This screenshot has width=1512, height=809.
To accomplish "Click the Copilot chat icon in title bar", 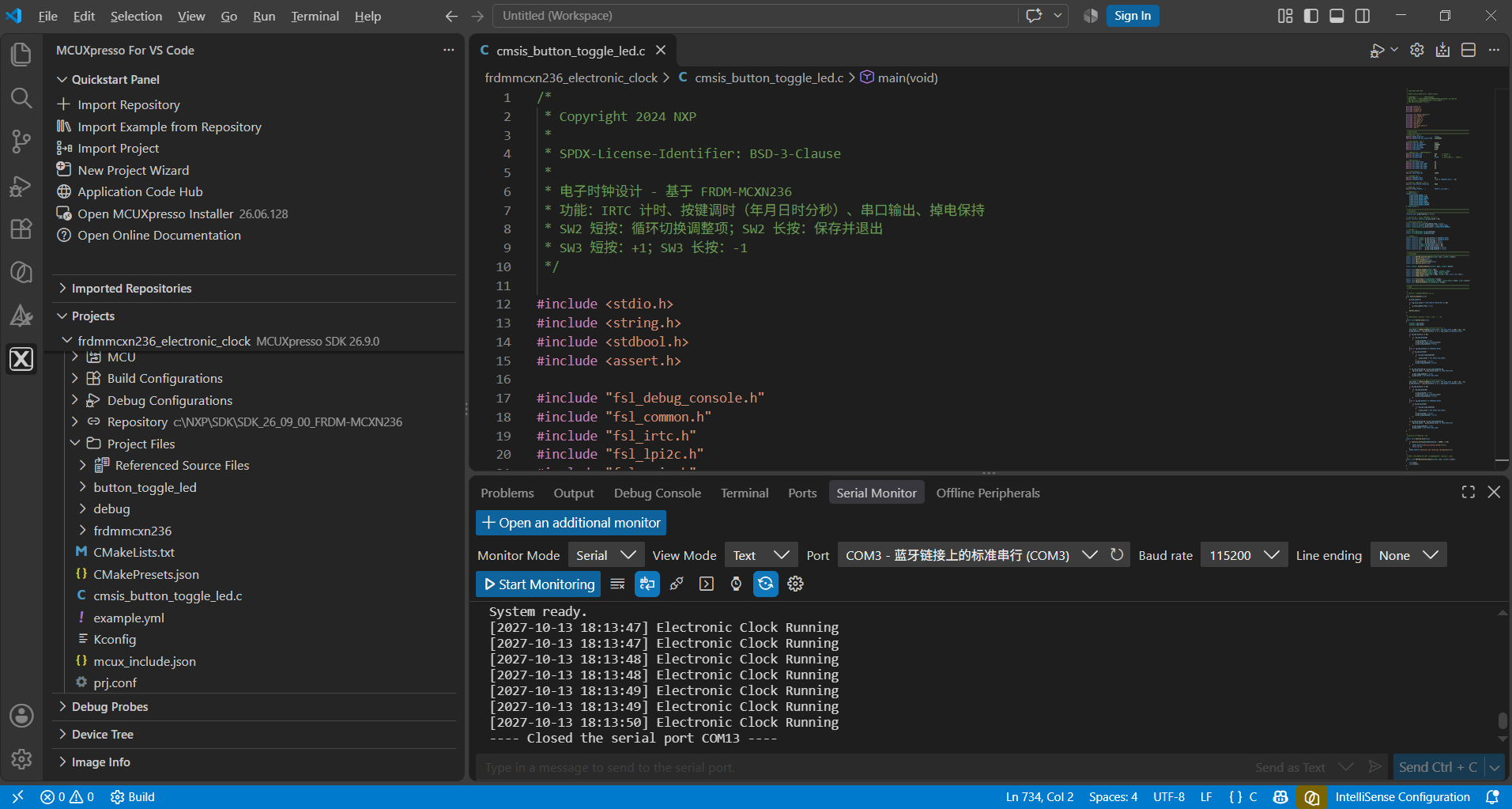I will [x=1034, y=16].
